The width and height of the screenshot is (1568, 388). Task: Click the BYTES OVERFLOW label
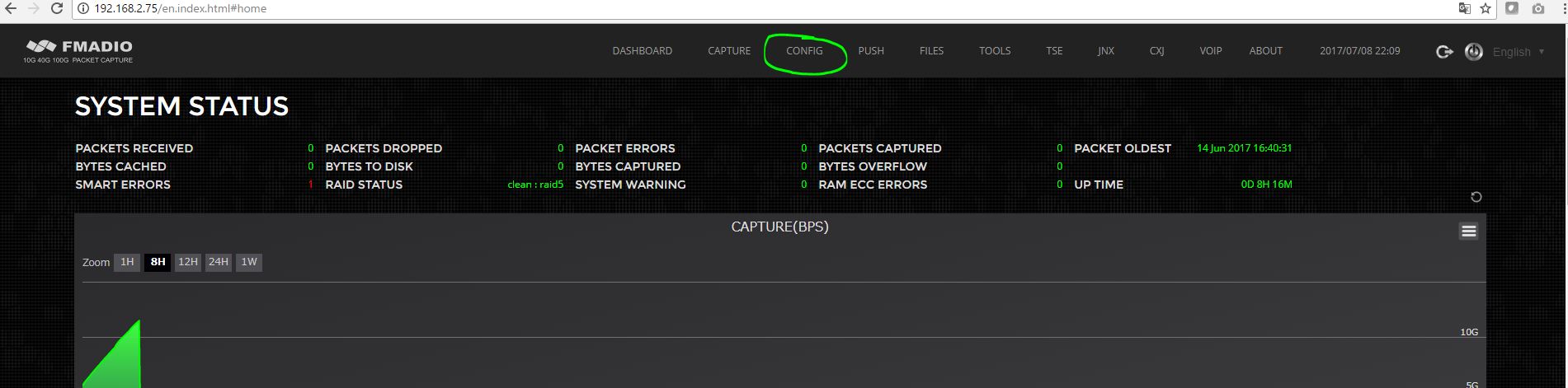click(873, 166)
